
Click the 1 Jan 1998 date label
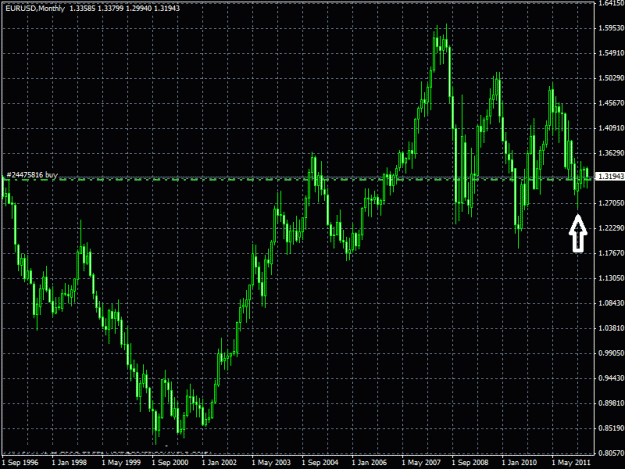(70, 463)
